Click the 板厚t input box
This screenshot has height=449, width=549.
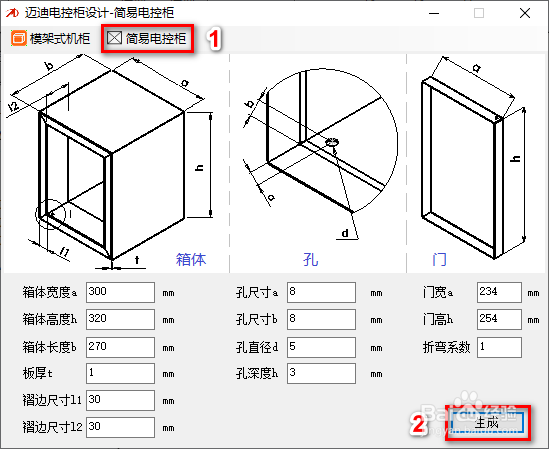[120, 373]
